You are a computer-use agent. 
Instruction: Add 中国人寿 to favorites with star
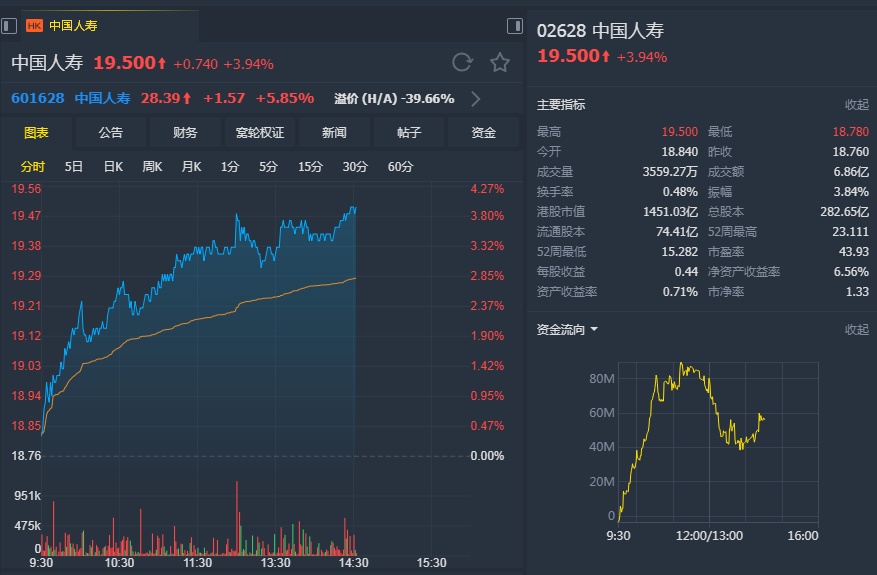(x=500, y=63)
